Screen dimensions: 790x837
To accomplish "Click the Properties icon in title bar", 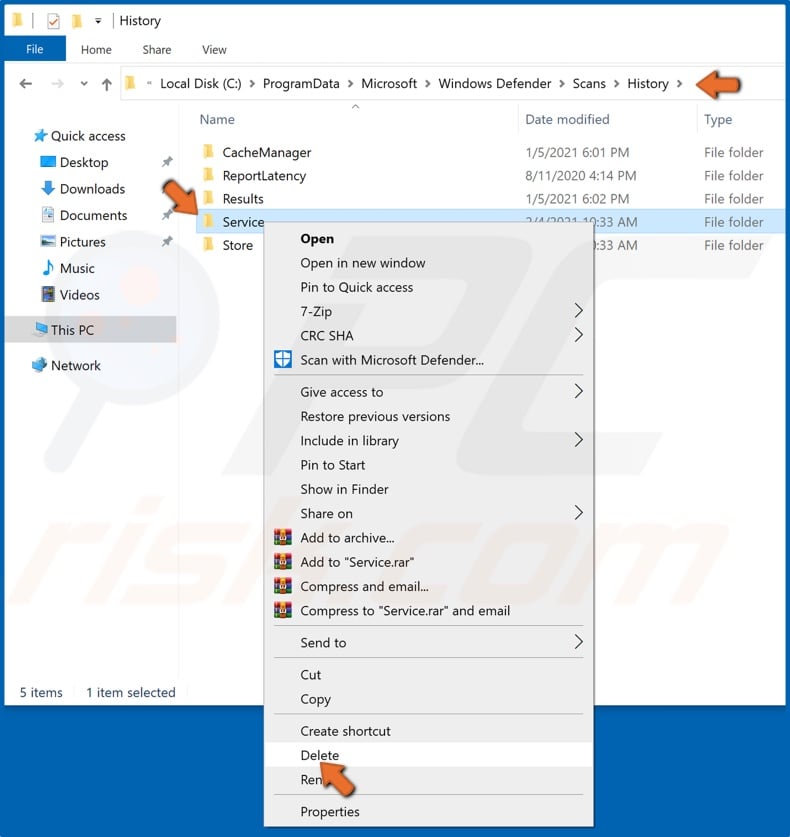I will point(53,21).
